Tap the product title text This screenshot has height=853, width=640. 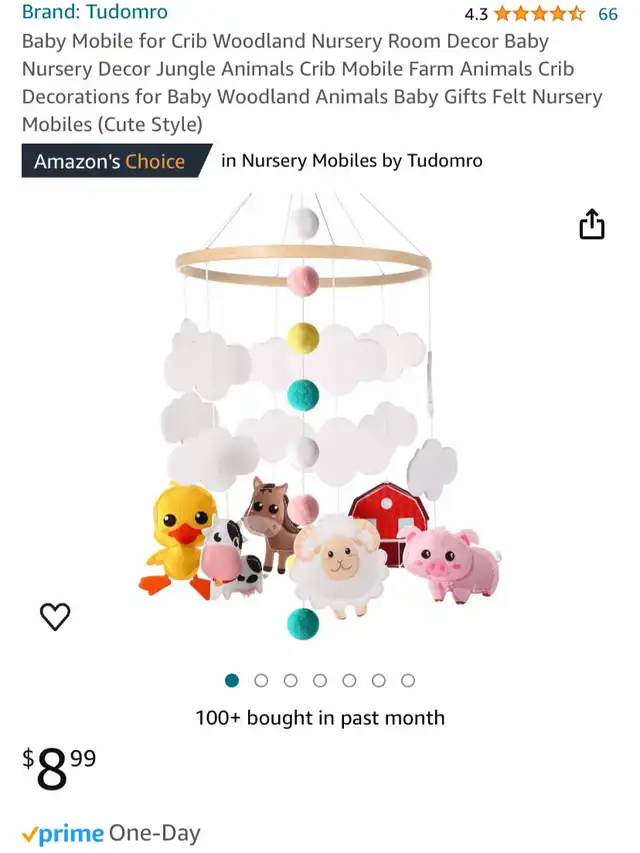tap(312, 83)
